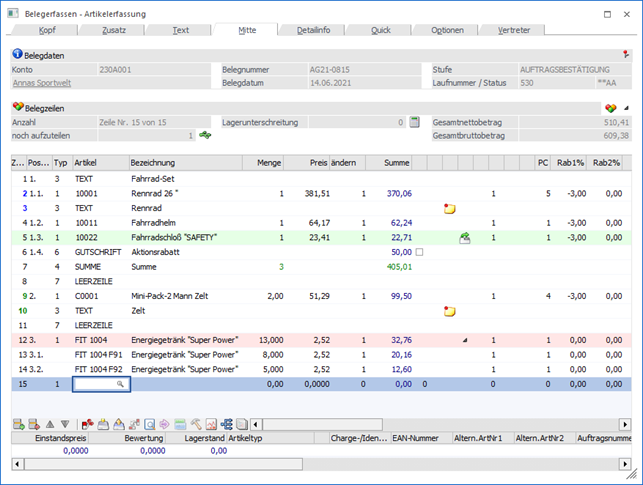This screenshot has height=485, width=643.
Task: Open the yellow note icon on Rennrad row
Action: pos(450,207)
